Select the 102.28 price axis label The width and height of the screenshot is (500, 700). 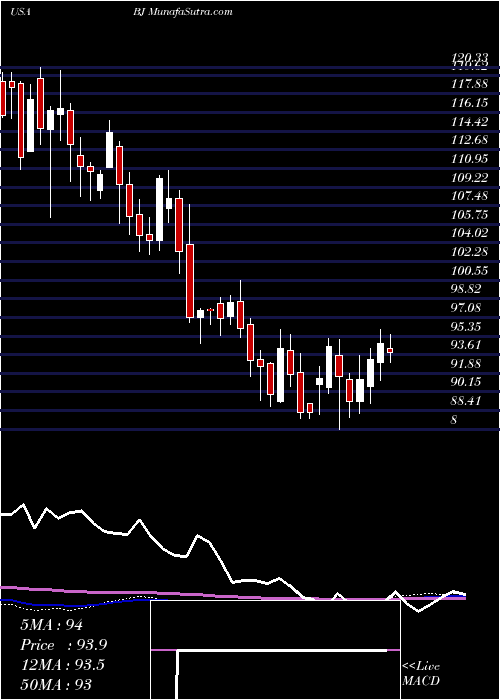pos(469,252)
